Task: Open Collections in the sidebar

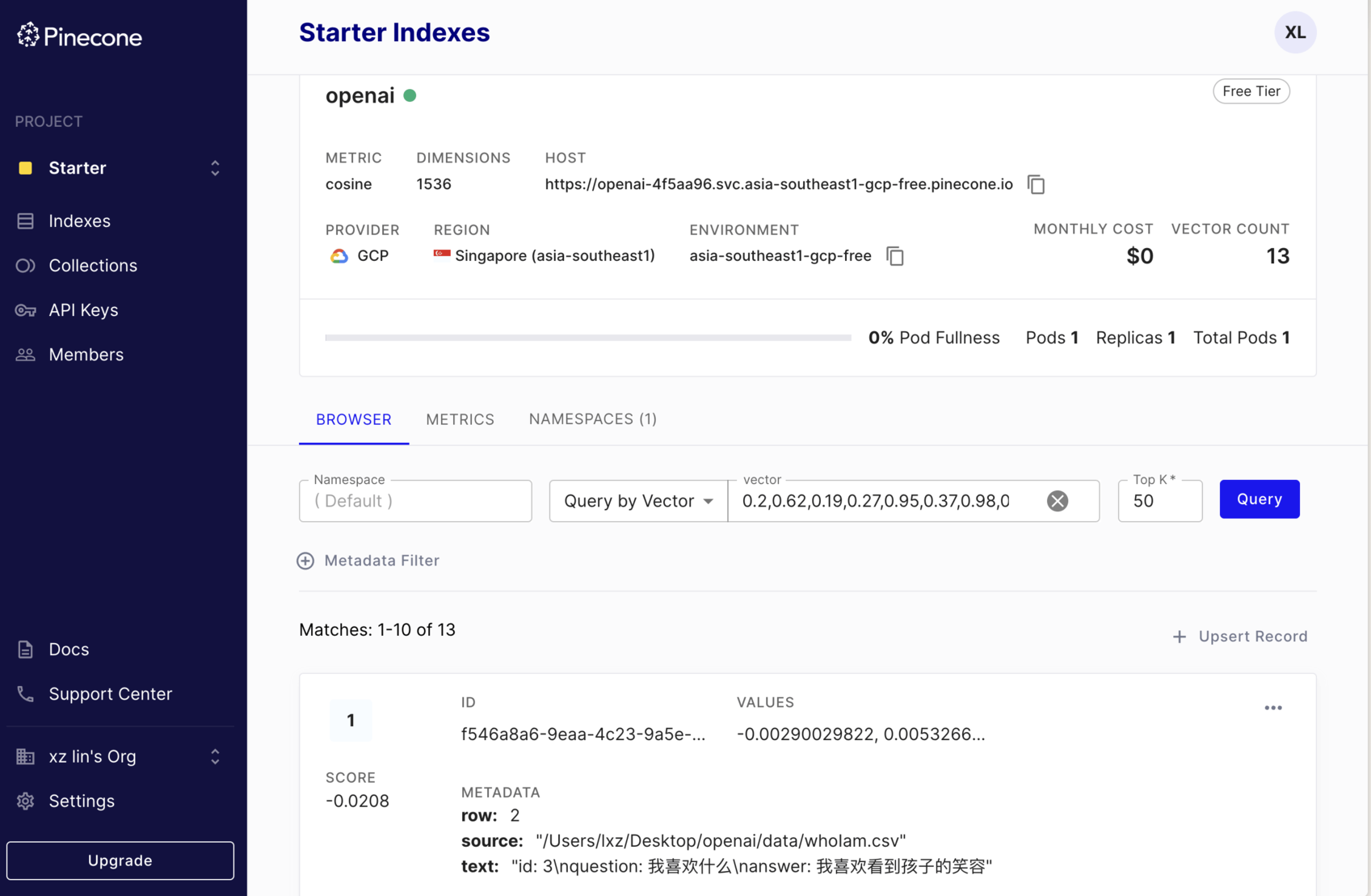Action: click(x=93, y=265)
